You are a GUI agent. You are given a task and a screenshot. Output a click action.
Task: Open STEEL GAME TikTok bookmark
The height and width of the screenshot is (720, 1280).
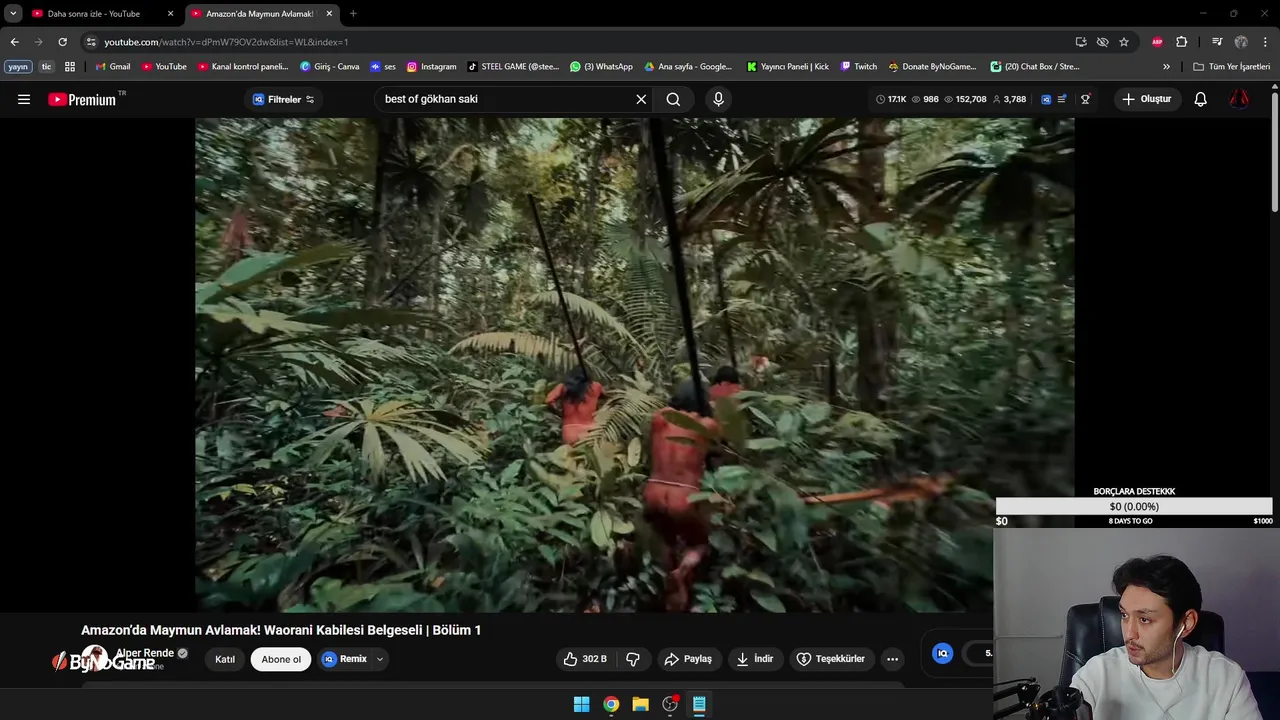pos(513,67)
